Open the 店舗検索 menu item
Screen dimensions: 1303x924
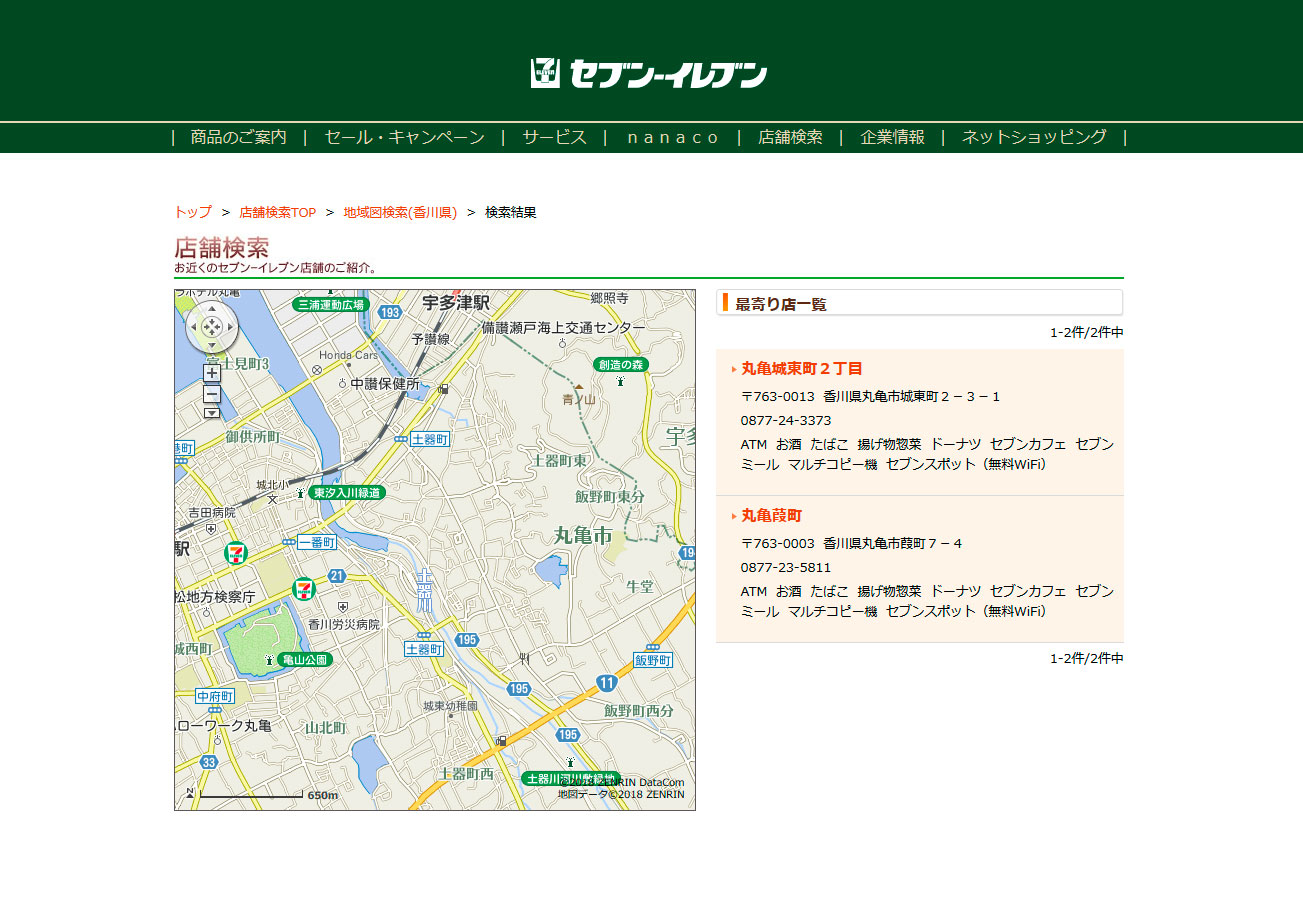pyautogui.click(x=790, y=137)
